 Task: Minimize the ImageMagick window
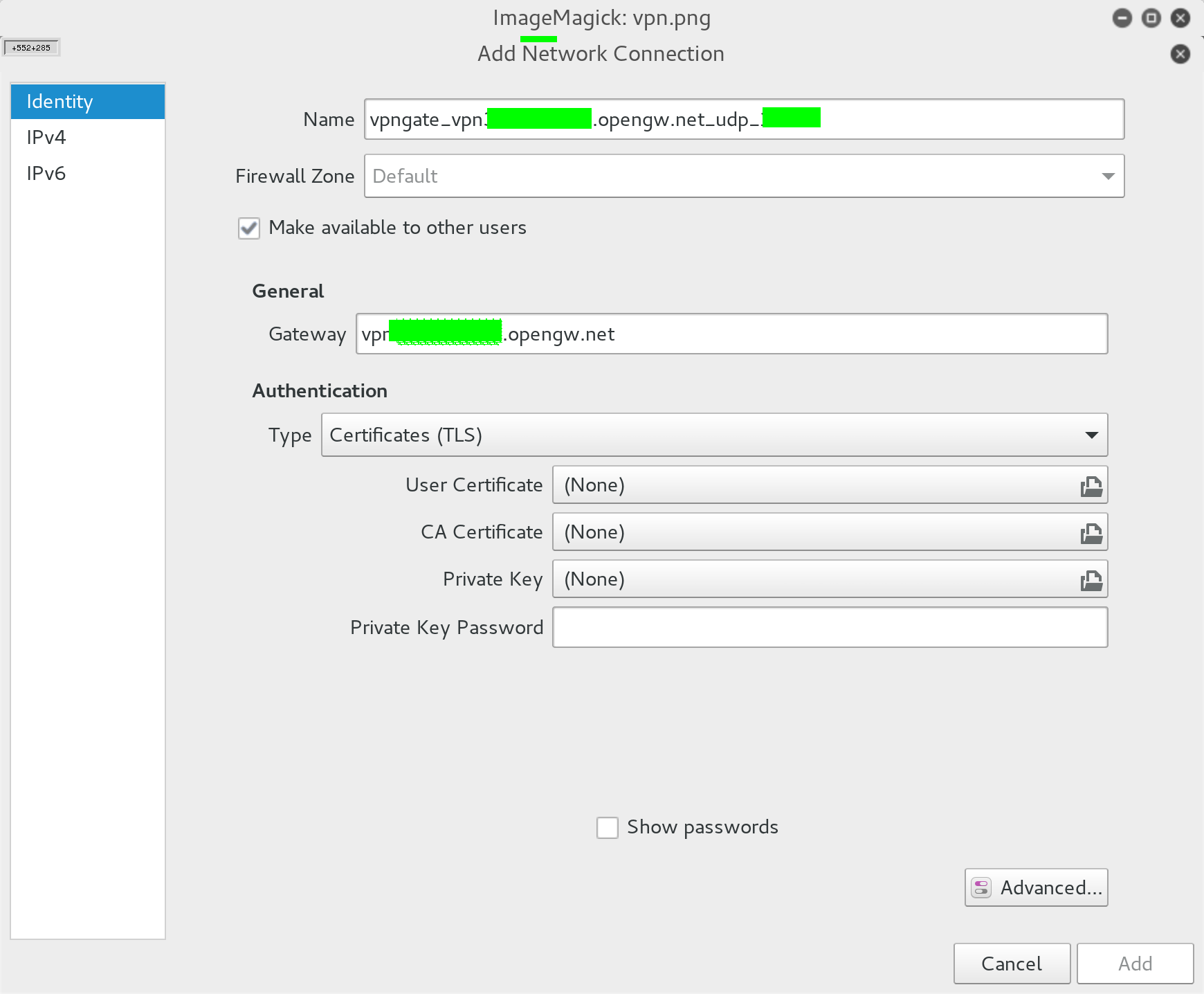click(1122, 18)
